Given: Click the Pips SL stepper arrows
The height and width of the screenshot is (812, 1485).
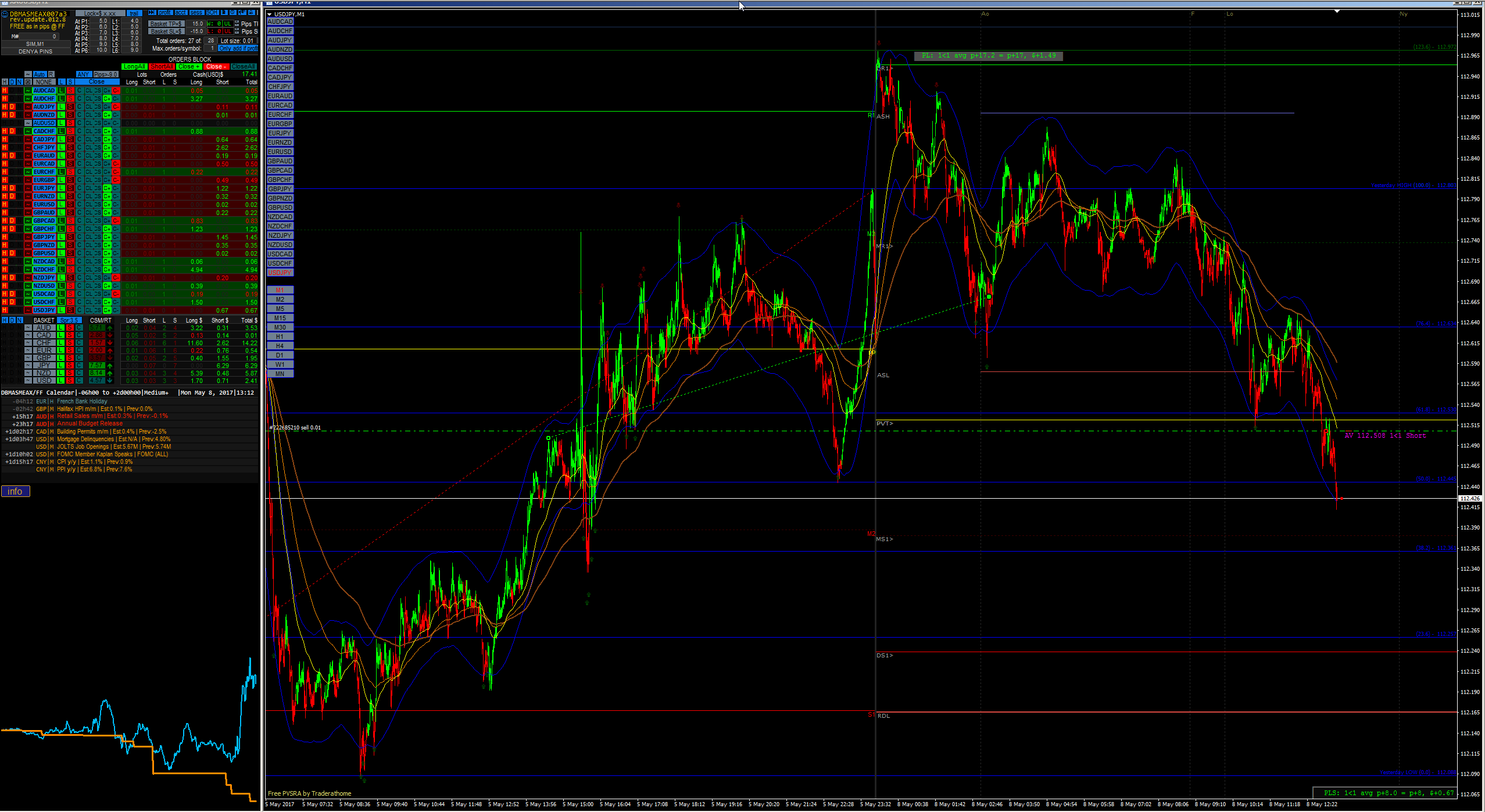Looking at the screenshot, I should (237, 31).
